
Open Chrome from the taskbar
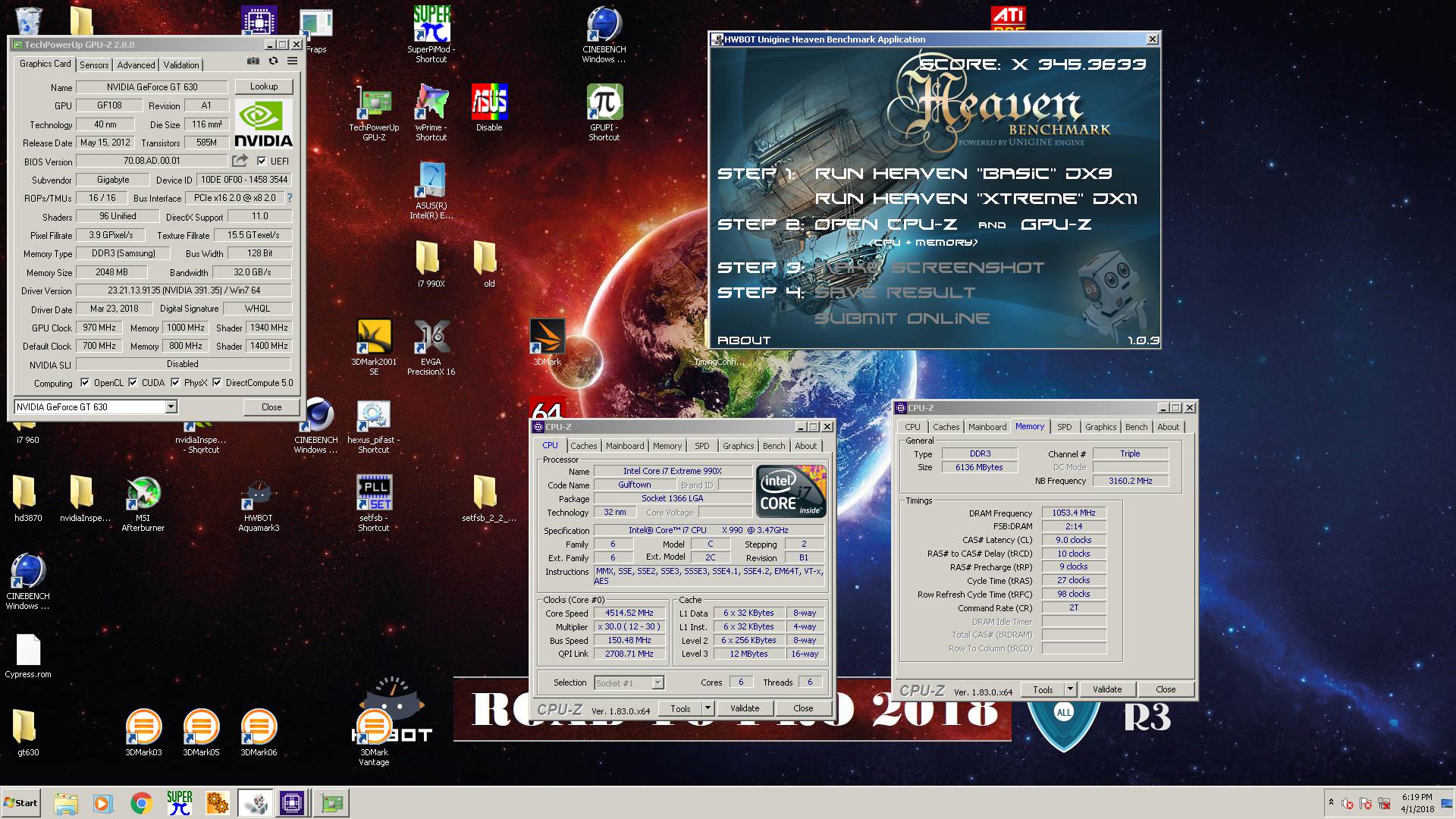pos(141,803)
